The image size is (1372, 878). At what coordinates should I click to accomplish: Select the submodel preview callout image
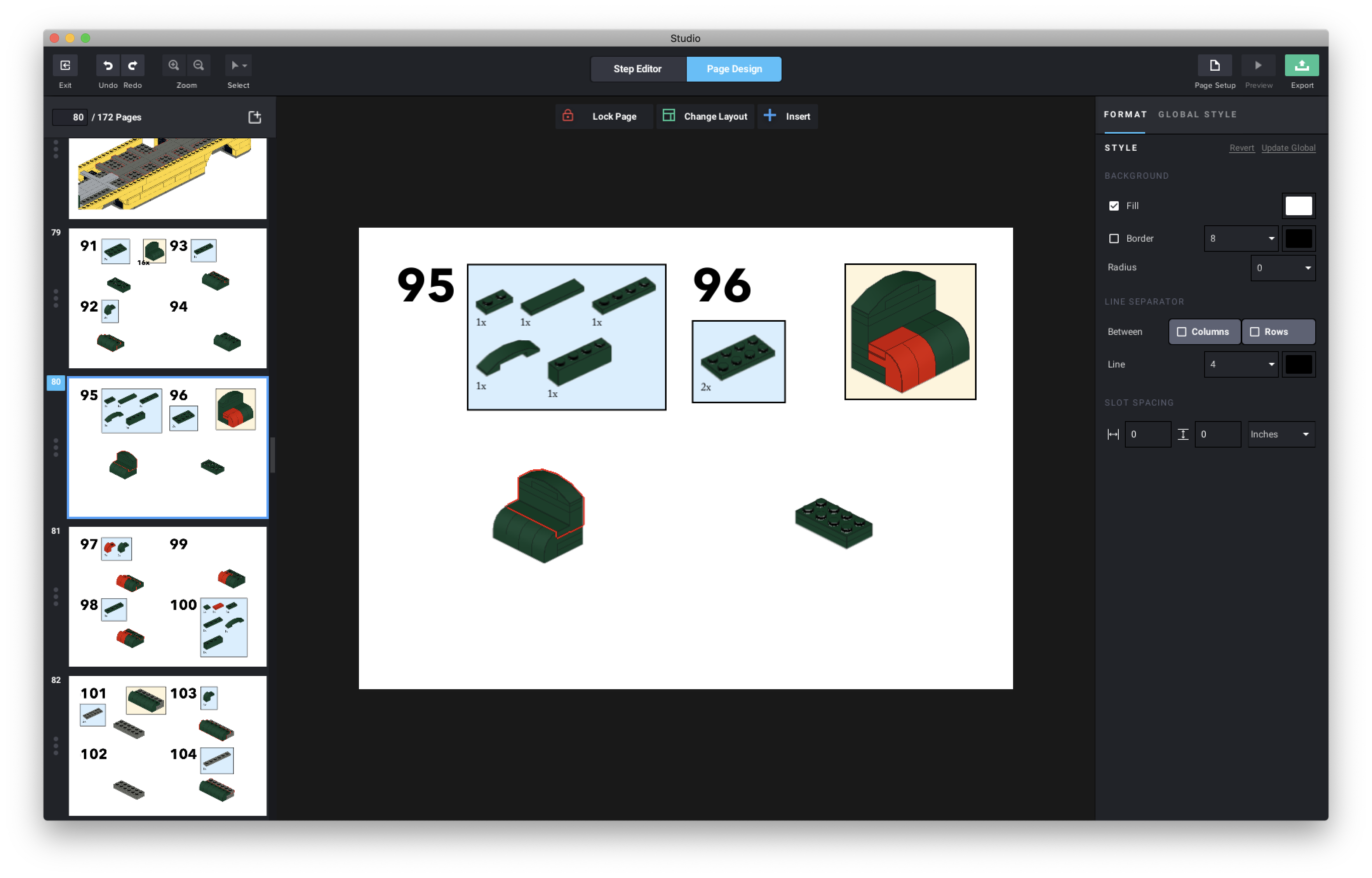click(910, 332)
